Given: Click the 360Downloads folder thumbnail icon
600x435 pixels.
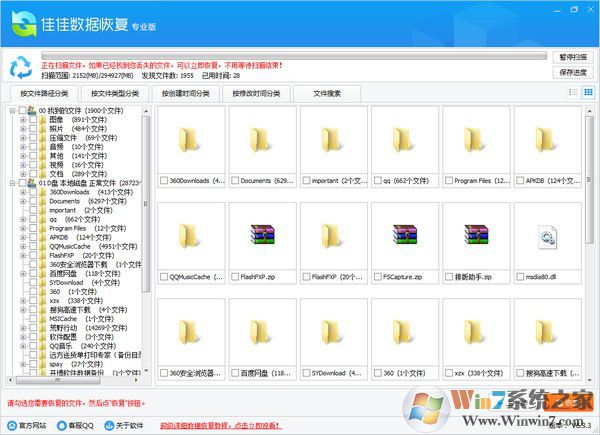Looking at the screenshot, I should coord(190,140).
